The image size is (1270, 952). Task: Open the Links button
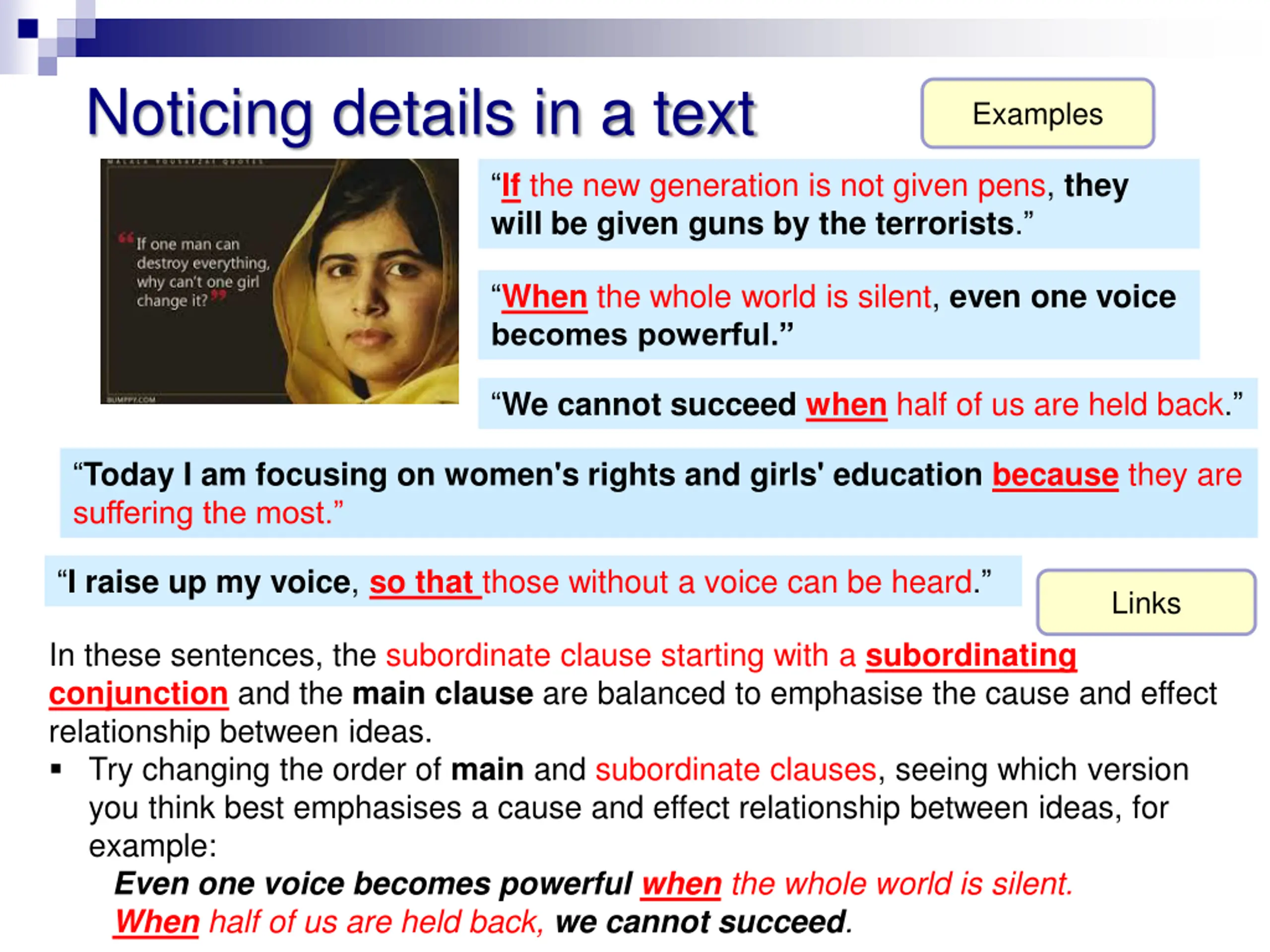tap(1145, 602)
